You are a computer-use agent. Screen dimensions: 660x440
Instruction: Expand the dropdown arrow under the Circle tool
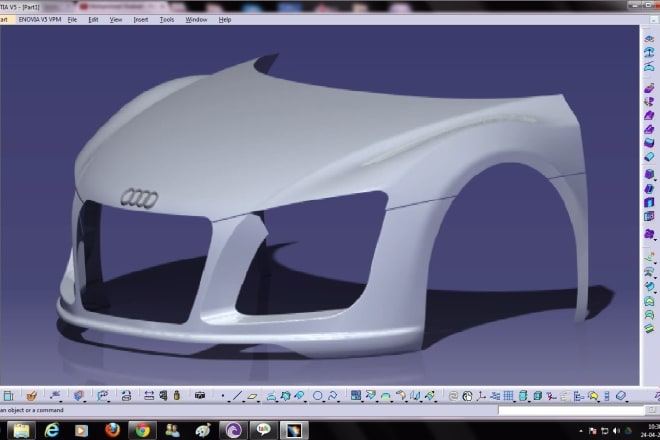[323, 401]
